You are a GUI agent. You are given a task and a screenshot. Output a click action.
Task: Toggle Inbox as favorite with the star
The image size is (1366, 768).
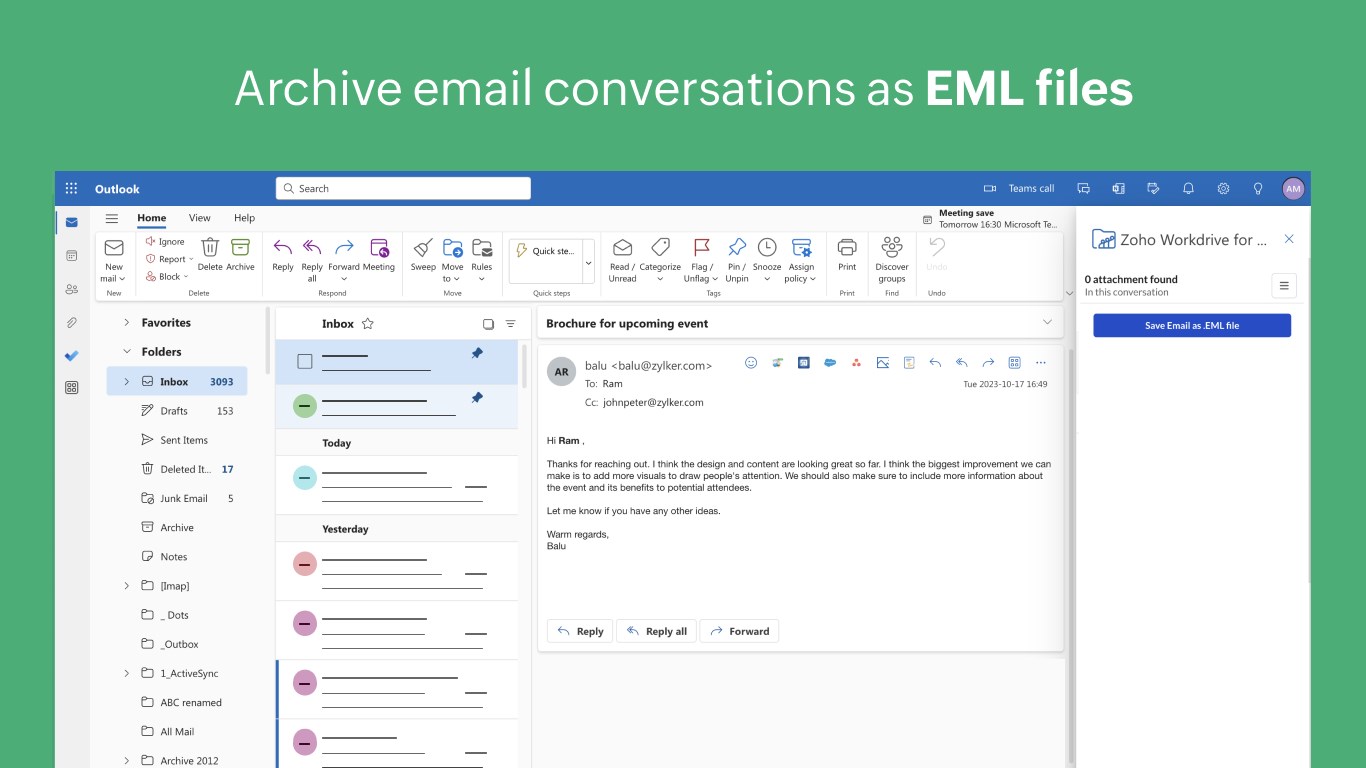pos(367,324)
